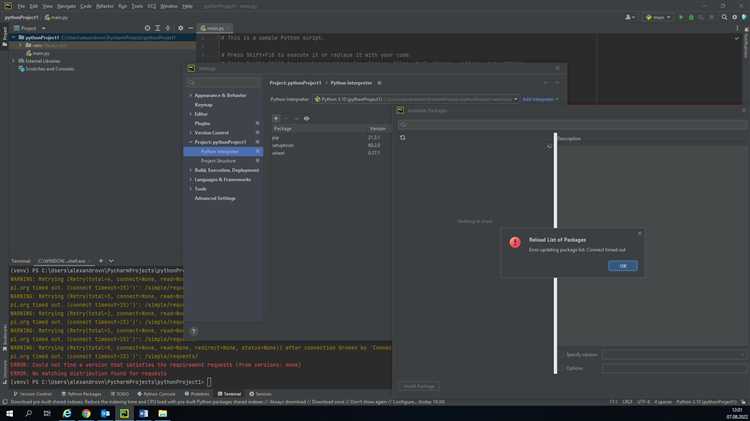The width and height of the screenshot is (750, 421).
Task: Open the main.py editor tab
Action: click(214, 28)
